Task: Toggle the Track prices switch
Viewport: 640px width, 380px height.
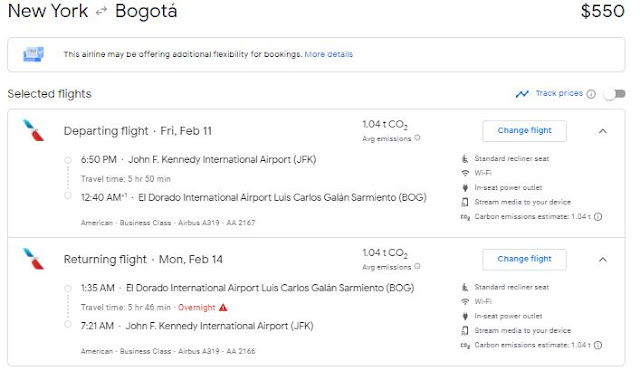Action: pos(615,94)
